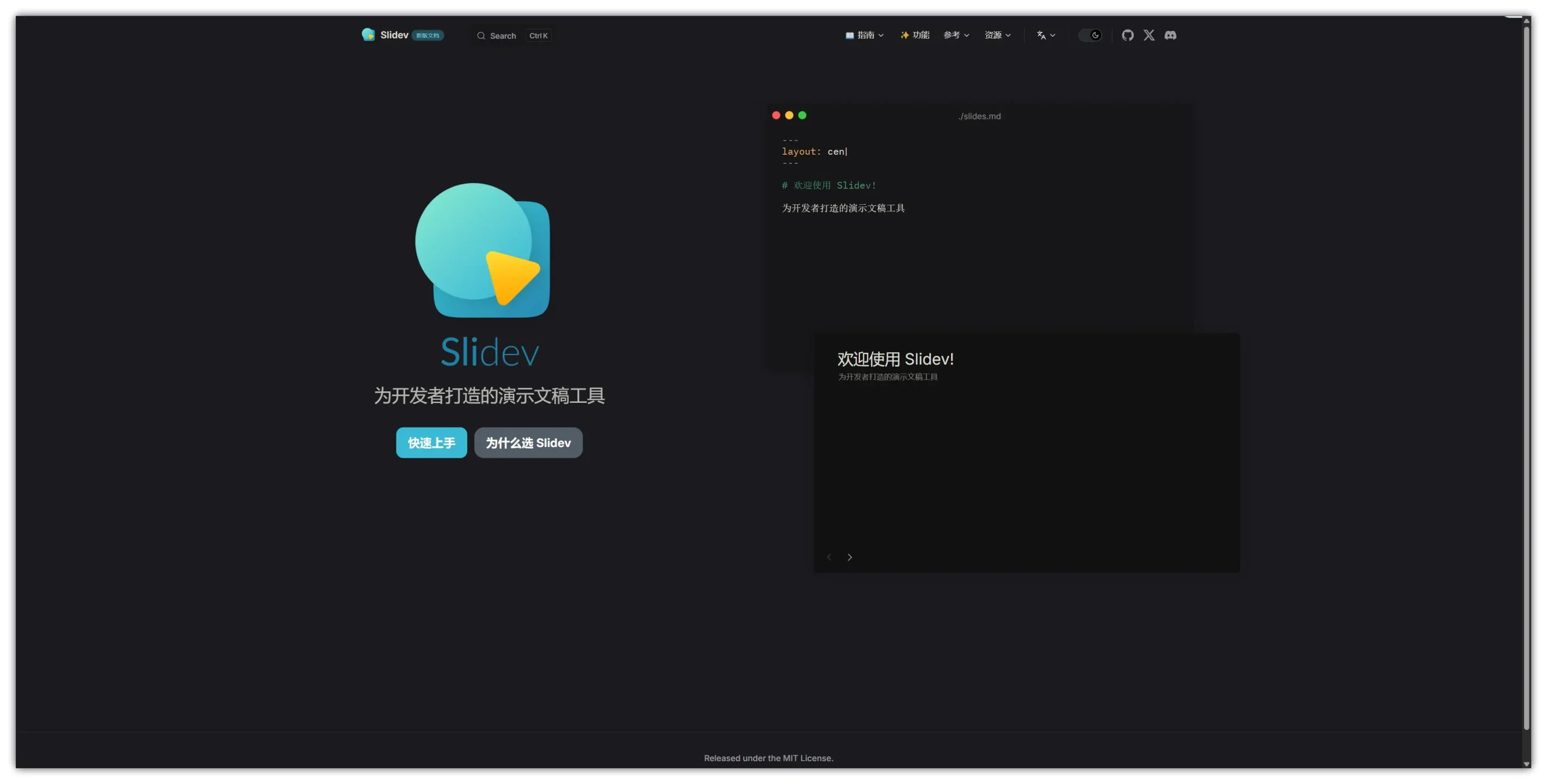This screenshot has width=1547, height=784.
Task: Open the X (Twitter) social link
Action: coord(1149,35)
